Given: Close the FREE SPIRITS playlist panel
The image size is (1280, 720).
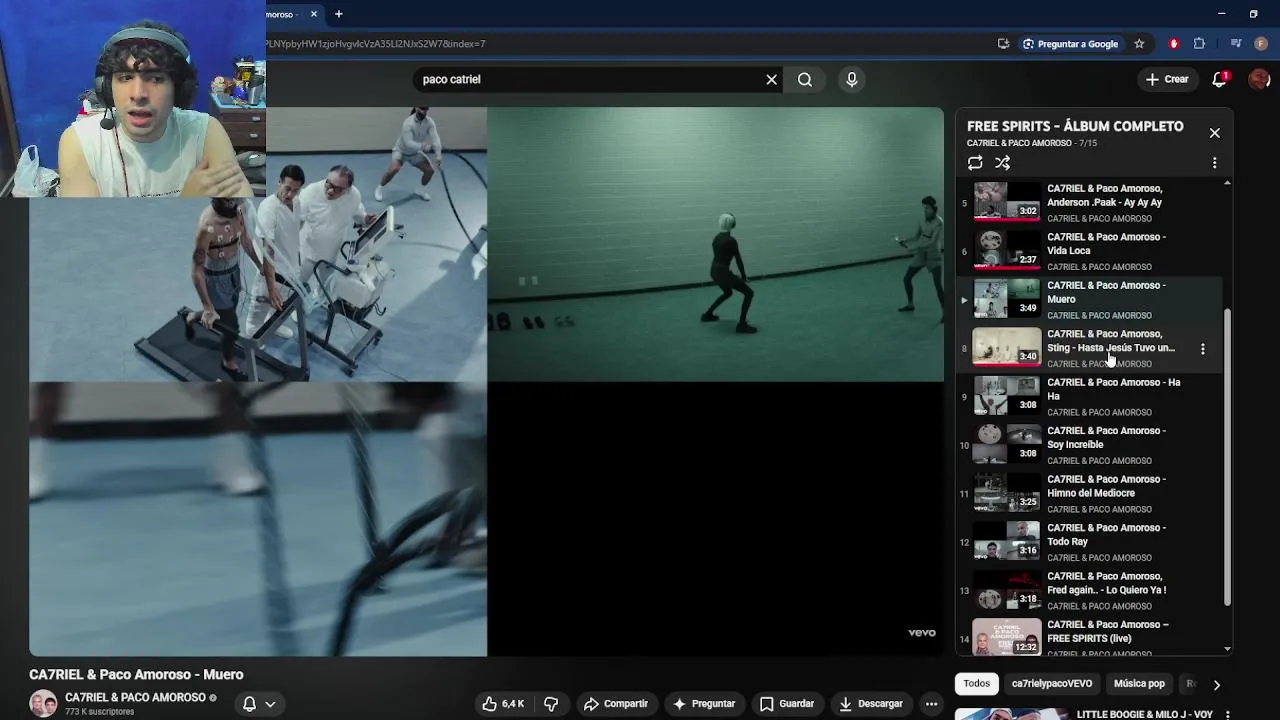Looking at the screenshot, I should (1214, 132).
